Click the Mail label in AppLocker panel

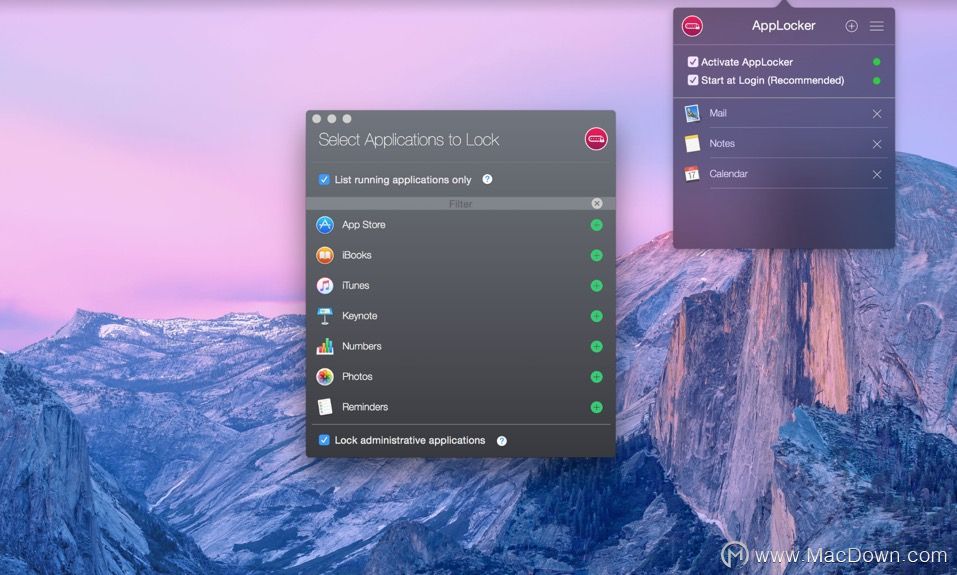pyautogui.click(x=718, y=113)
